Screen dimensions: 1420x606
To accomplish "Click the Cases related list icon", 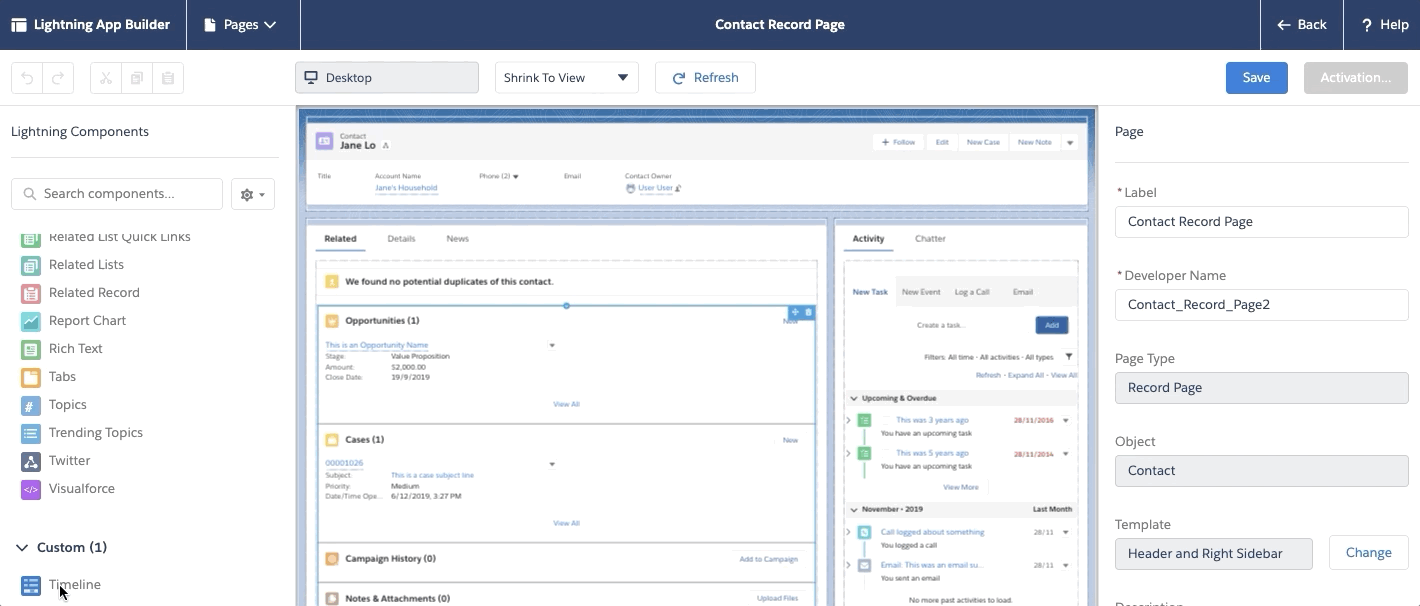I will click(x=332, y=439).
